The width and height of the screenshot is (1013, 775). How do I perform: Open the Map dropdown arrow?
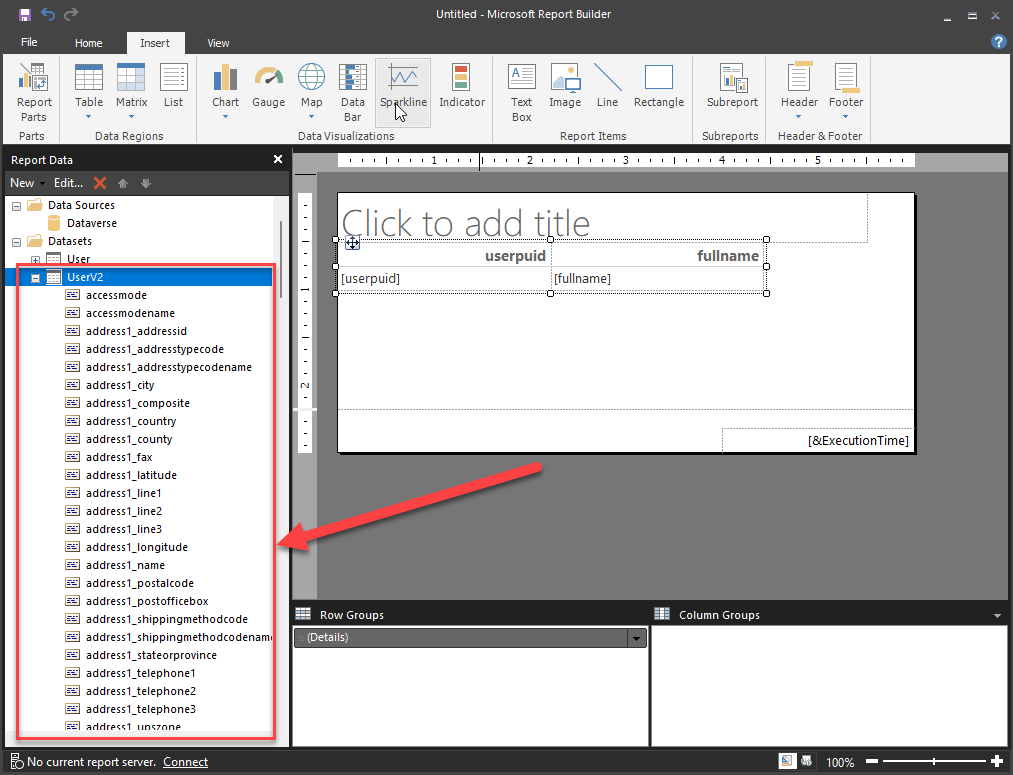(311, 117)
